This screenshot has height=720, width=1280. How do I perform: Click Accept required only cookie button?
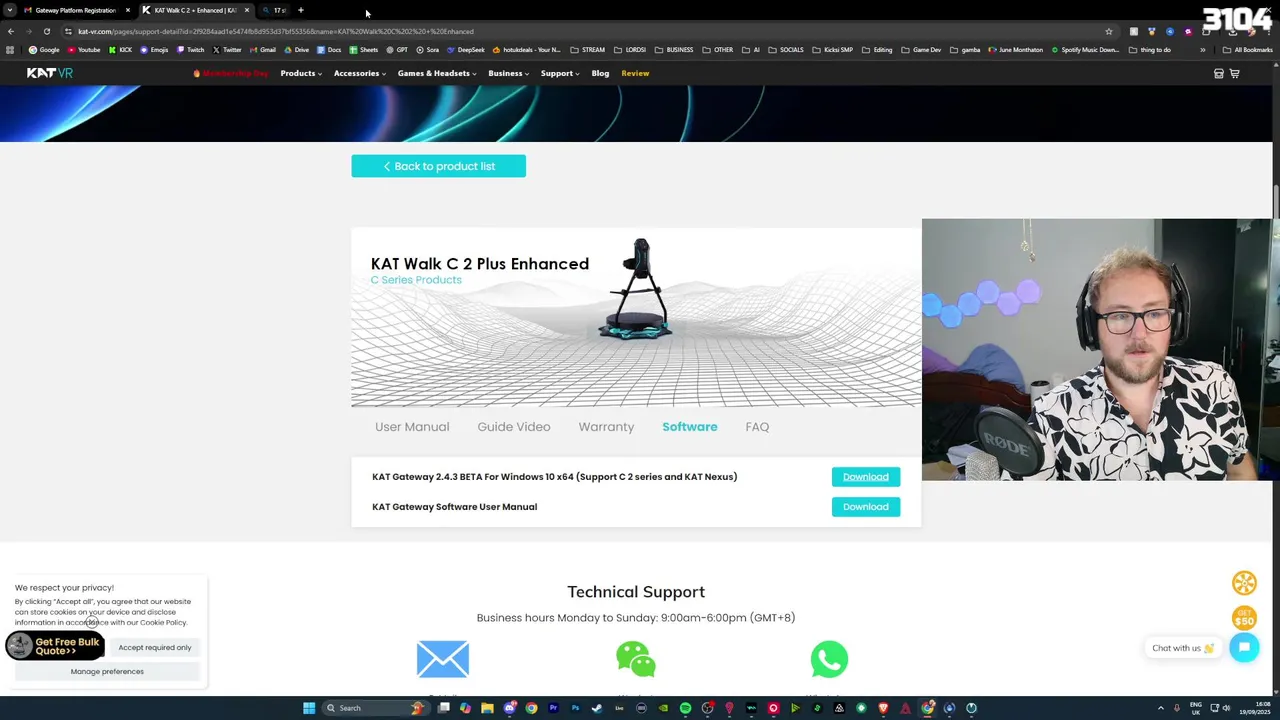pos(155,647)
